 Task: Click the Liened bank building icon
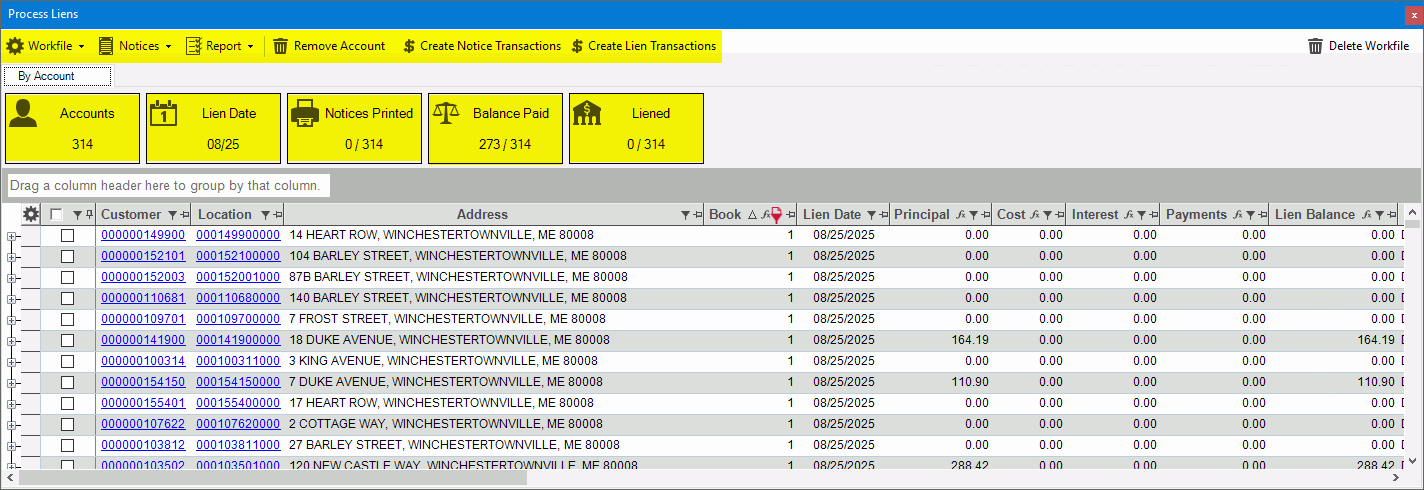point(586,114)
